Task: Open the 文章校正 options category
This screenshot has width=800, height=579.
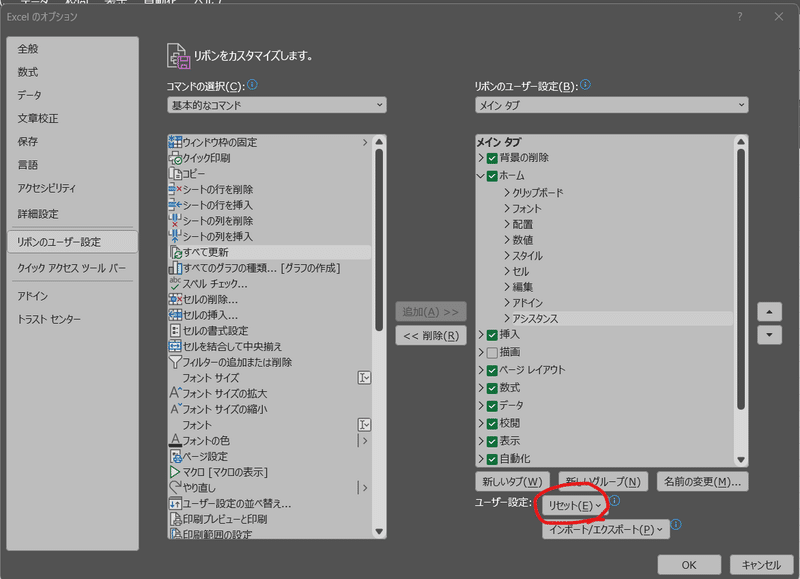Action: point(72,118)
